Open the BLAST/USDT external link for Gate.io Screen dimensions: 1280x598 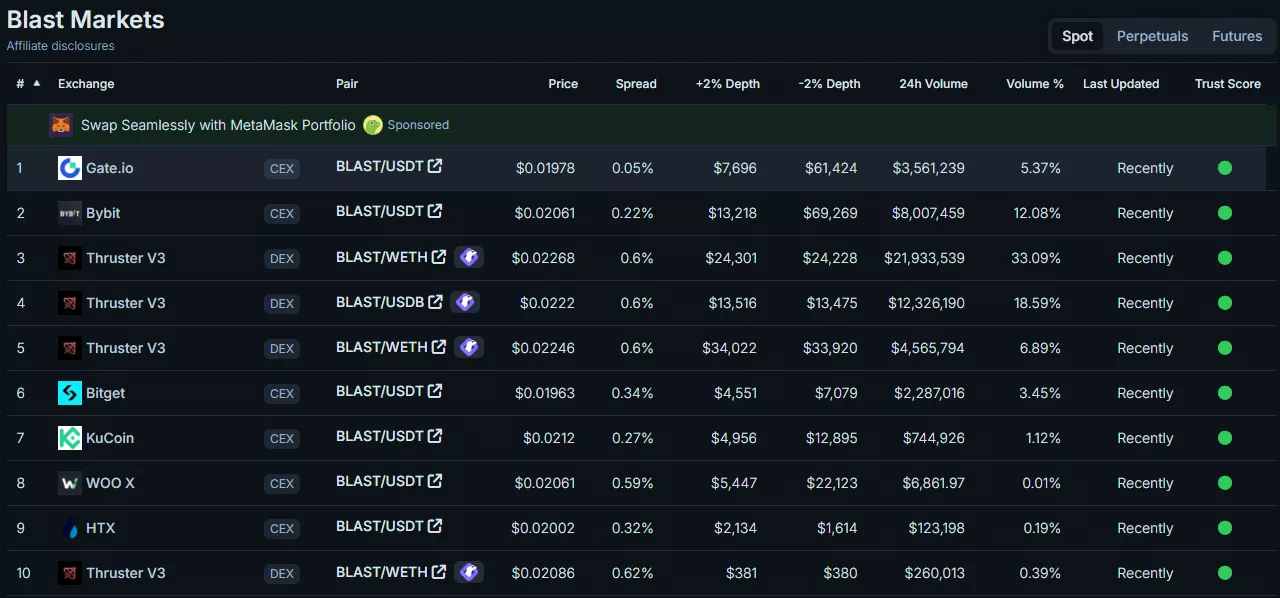coord(437,166)
